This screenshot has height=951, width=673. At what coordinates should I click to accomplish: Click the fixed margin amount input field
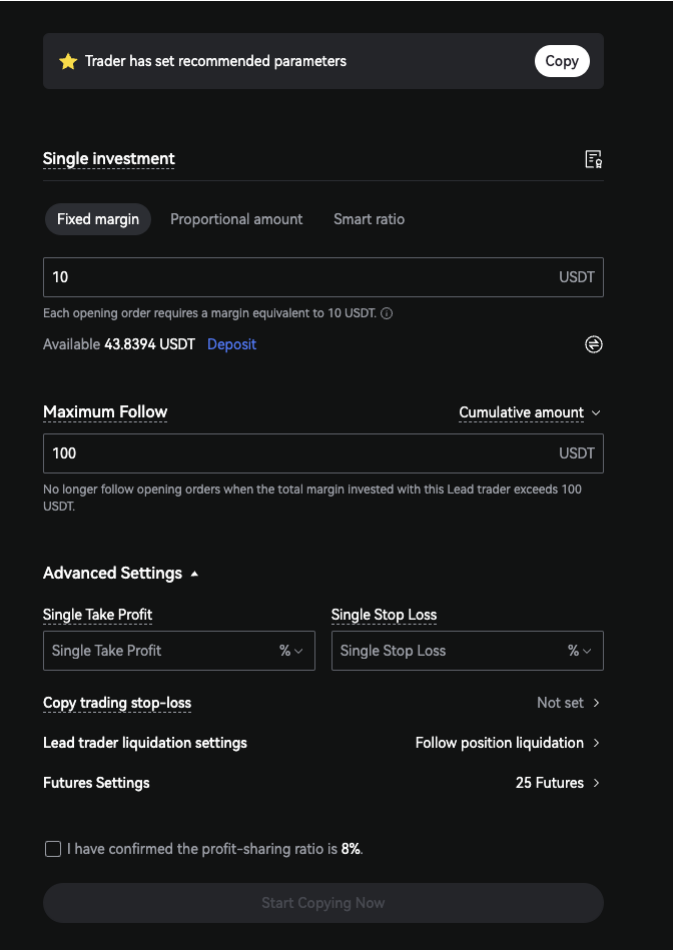[300, 277]
